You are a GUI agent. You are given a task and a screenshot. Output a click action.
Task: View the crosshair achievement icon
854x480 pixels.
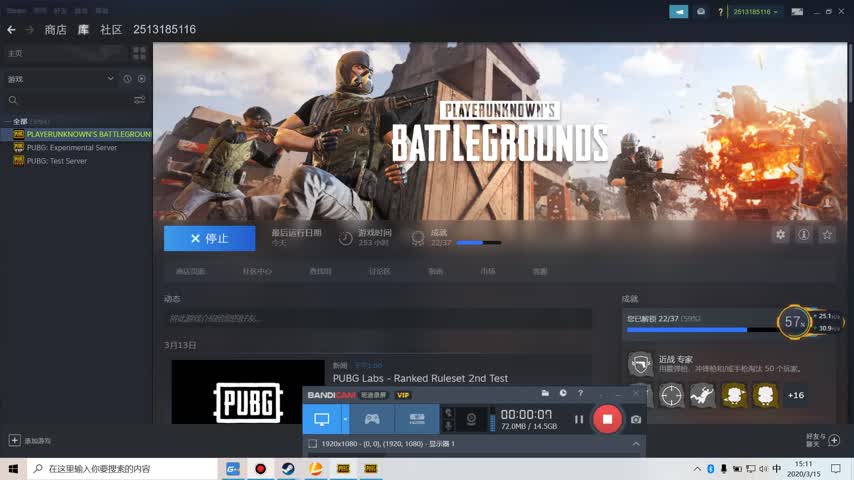pos(672,396)
